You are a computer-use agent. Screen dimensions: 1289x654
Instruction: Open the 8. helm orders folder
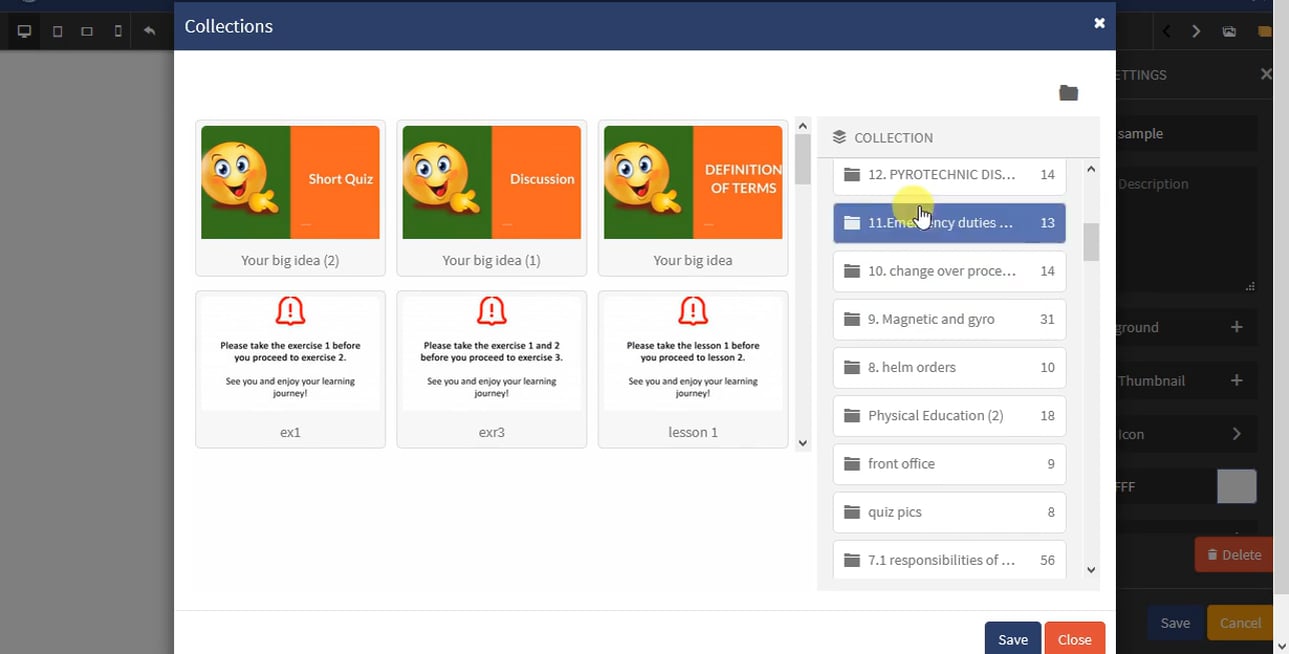(x=949, y=367)
